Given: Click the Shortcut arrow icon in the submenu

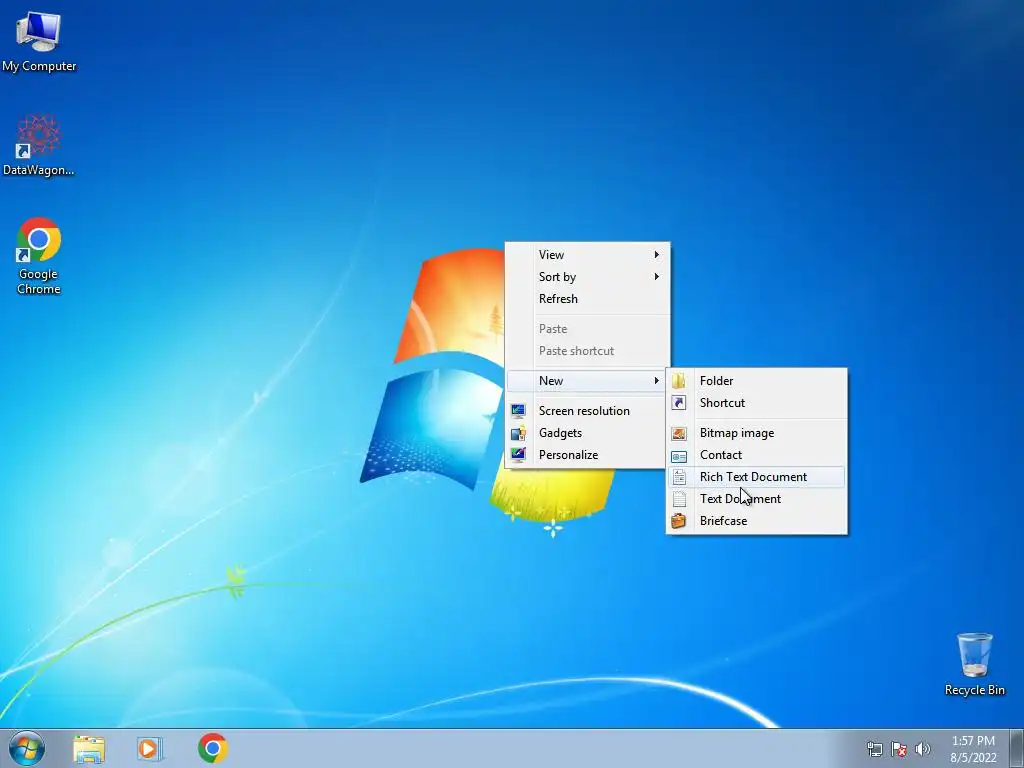Looking at the screenshot, I should click(679, 403).
